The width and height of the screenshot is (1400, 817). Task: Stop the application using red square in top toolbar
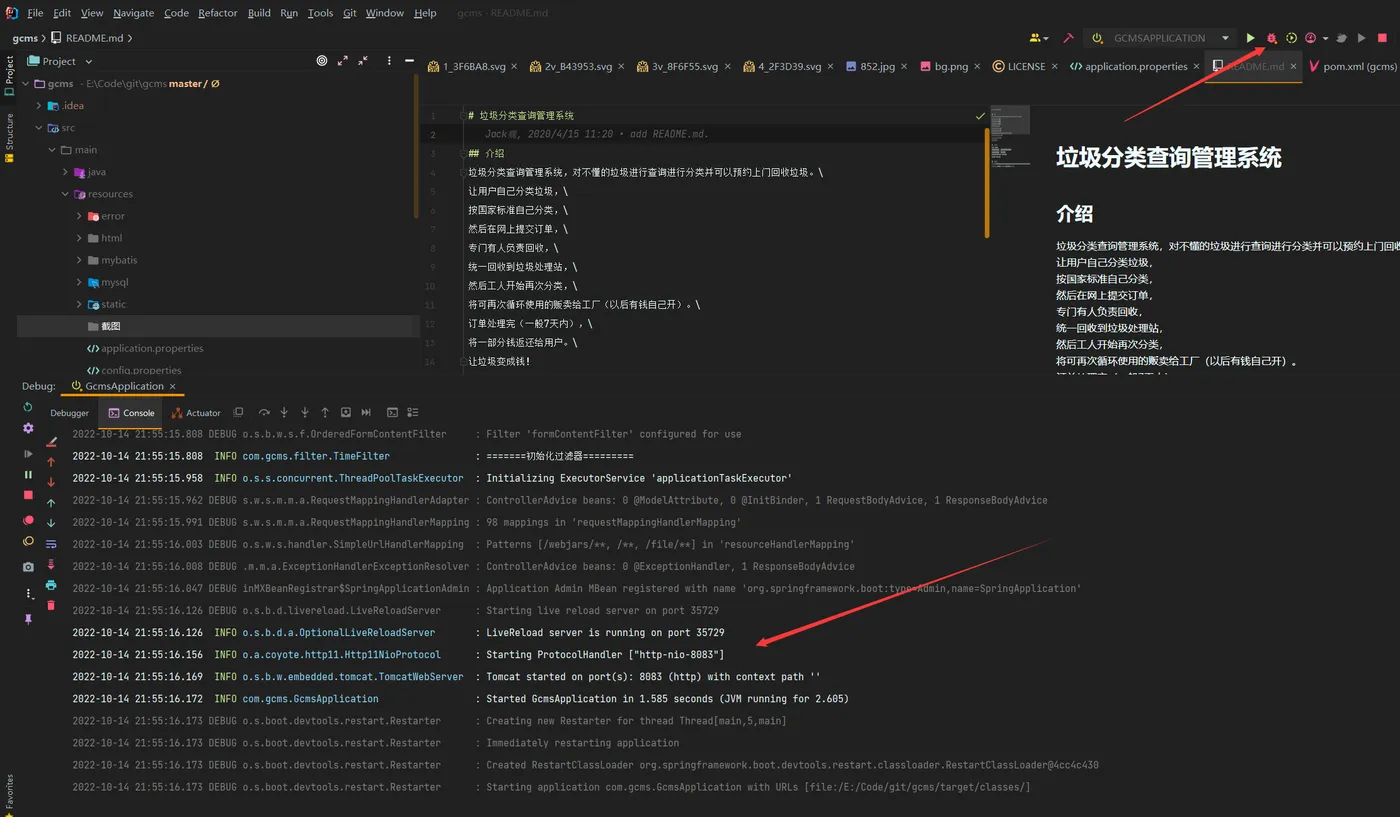[1383, 38]
